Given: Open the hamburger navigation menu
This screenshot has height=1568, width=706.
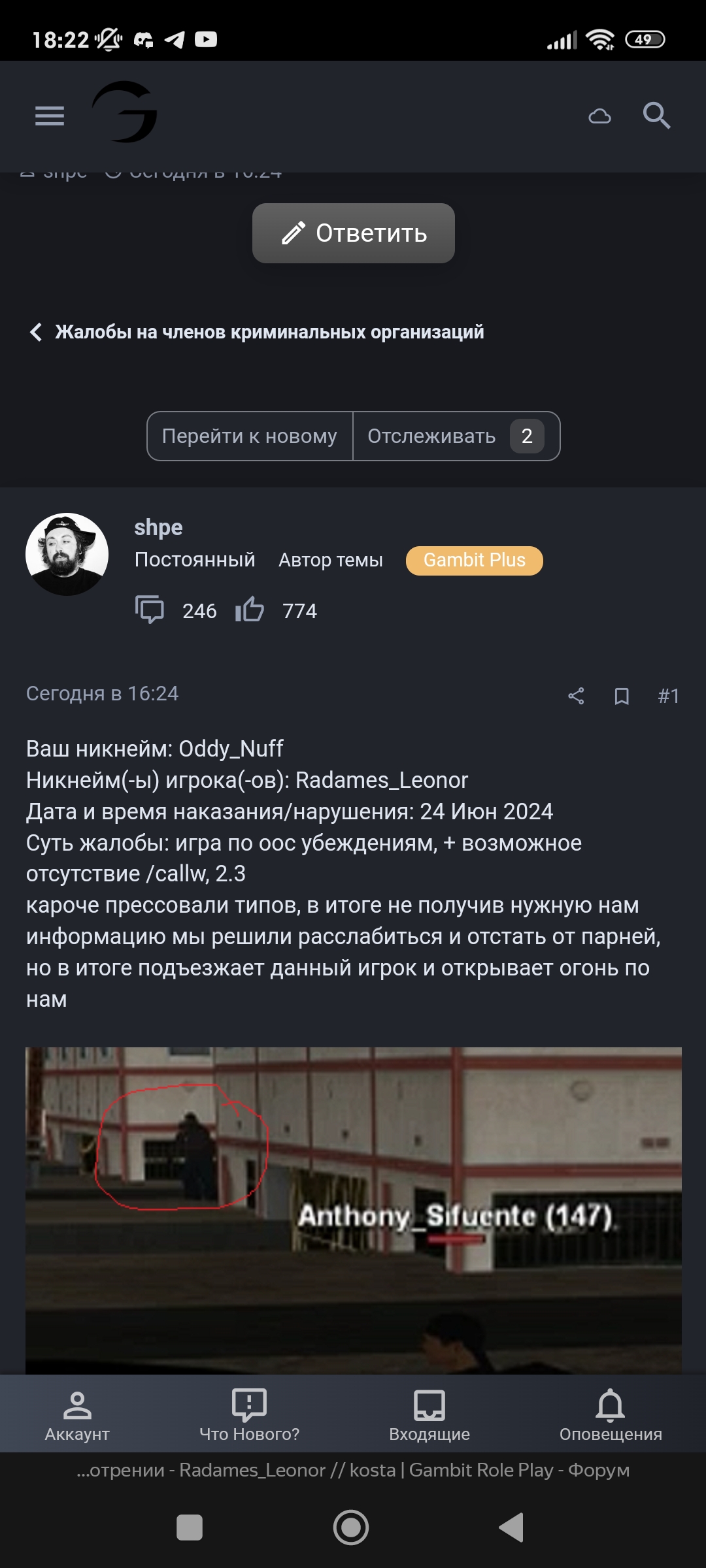Looking at the screenshot, I should pyautogui.click(x=50, y=116).
